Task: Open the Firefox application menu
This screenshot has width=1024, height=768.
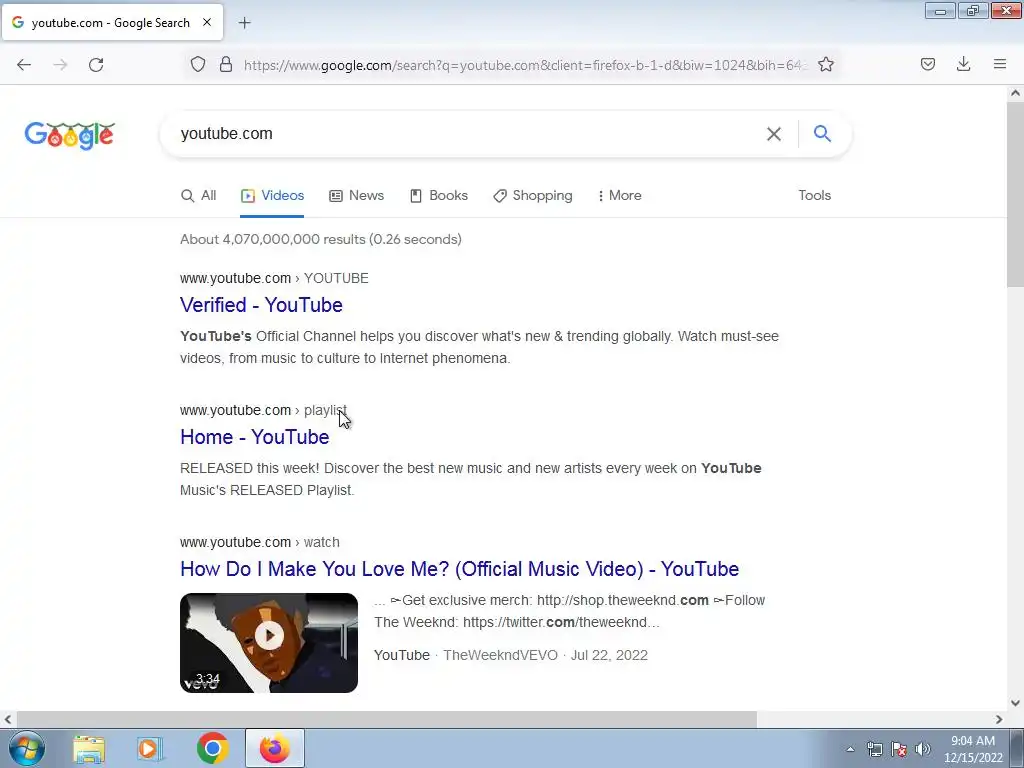Action: 1000,64
